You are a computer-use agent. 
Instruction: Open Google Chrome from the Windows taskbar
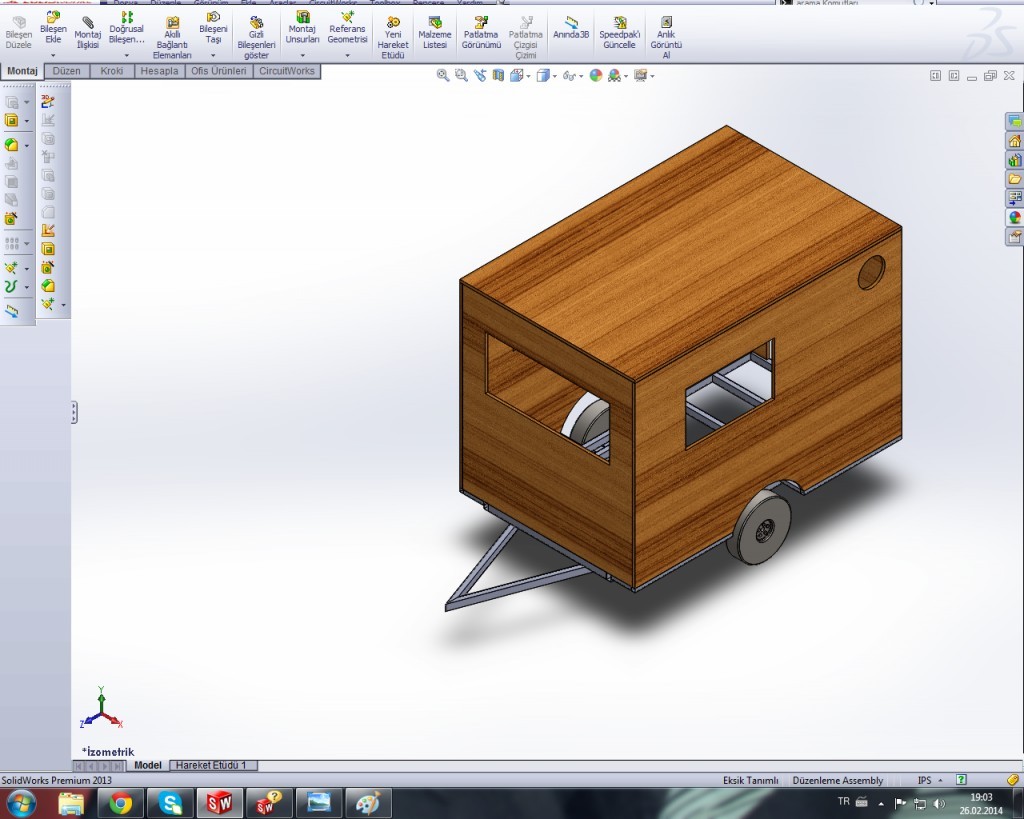tap(121, 802)
